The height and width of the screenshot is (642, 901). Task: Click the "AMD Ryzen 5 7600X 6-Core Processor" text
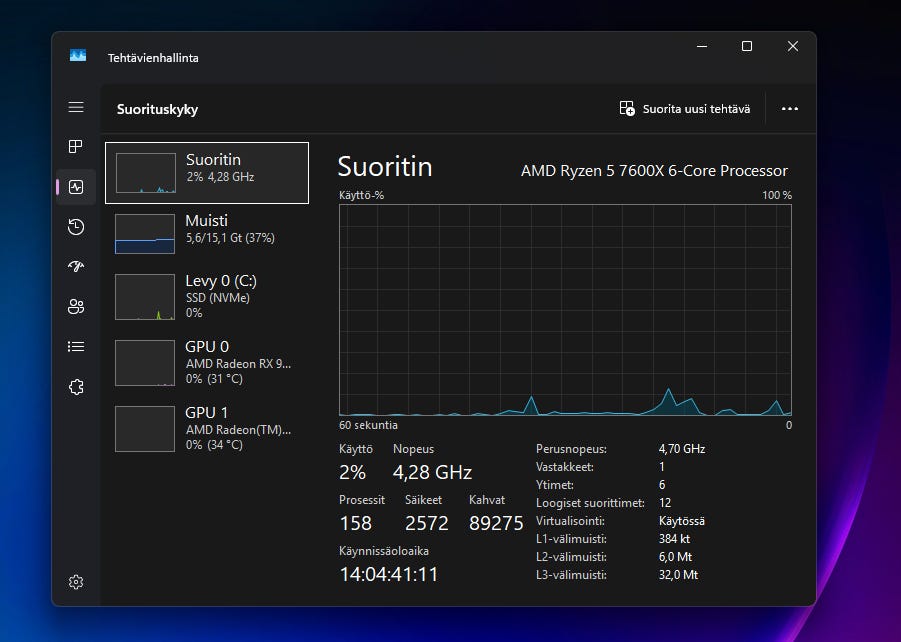654,171
